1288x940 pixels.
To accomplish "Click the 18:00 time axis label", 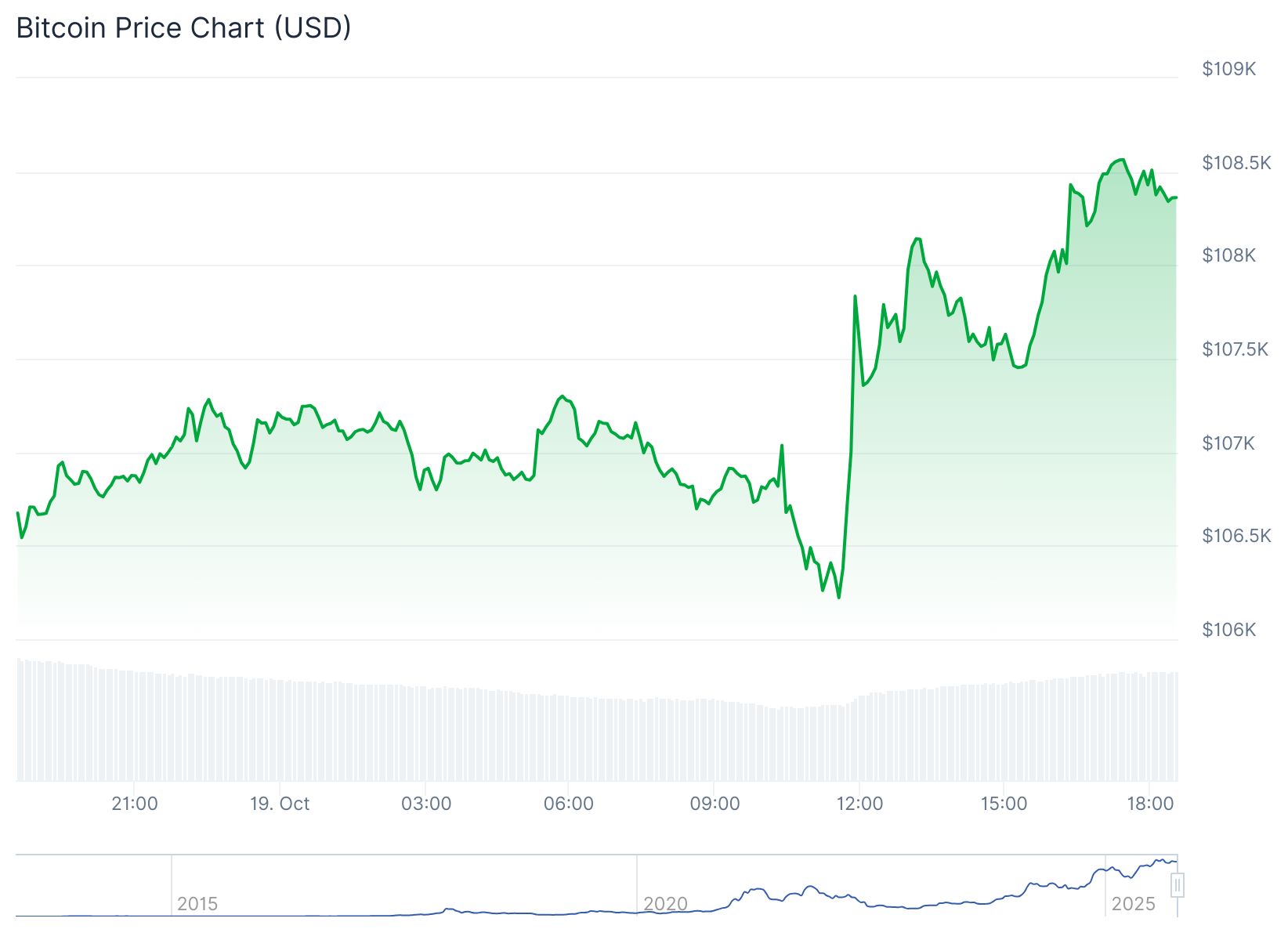I will (1150, 804).
